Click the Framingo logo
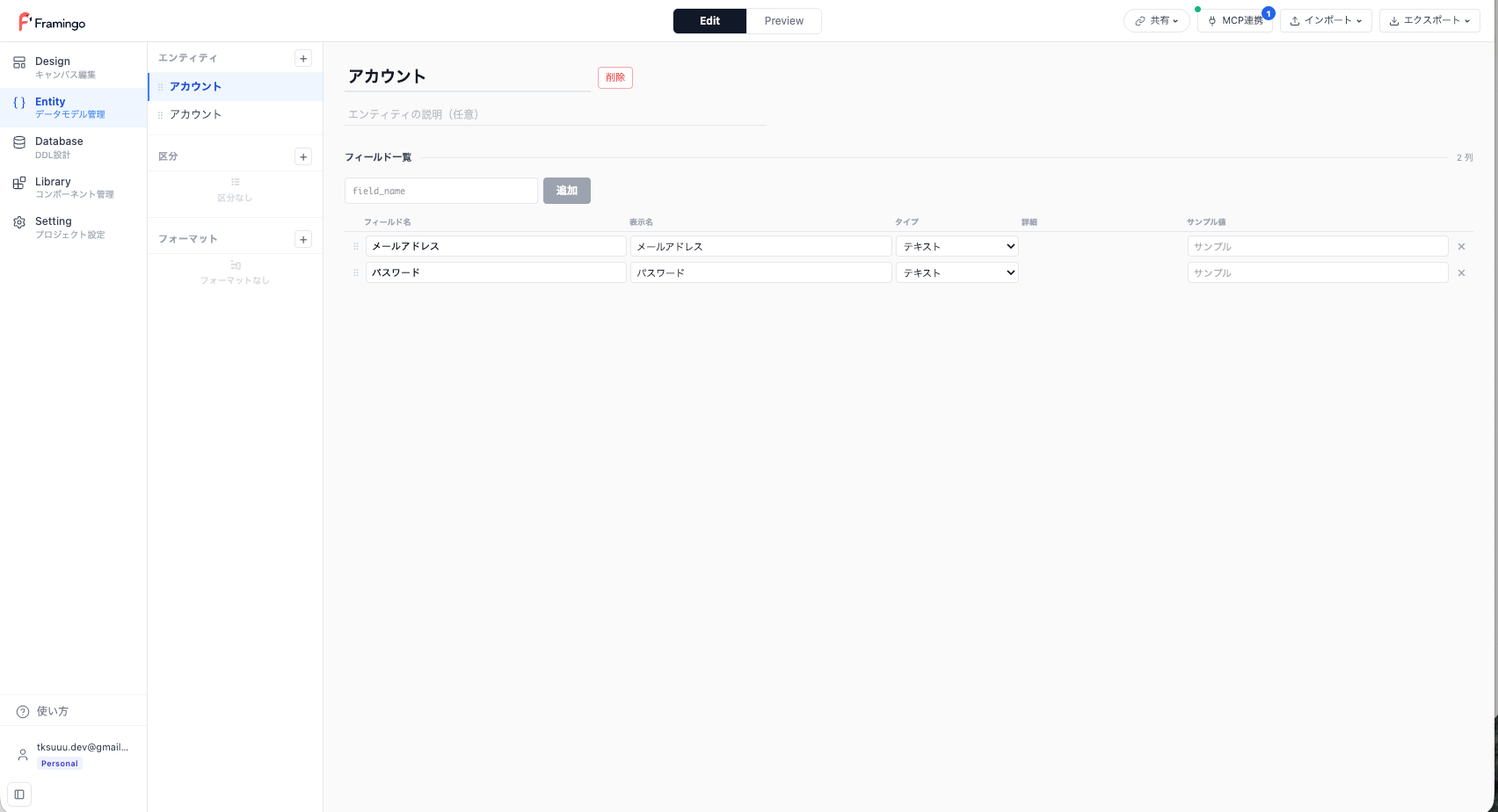The width and height of the screenshot is (1498, 812). tap(52, 22)
